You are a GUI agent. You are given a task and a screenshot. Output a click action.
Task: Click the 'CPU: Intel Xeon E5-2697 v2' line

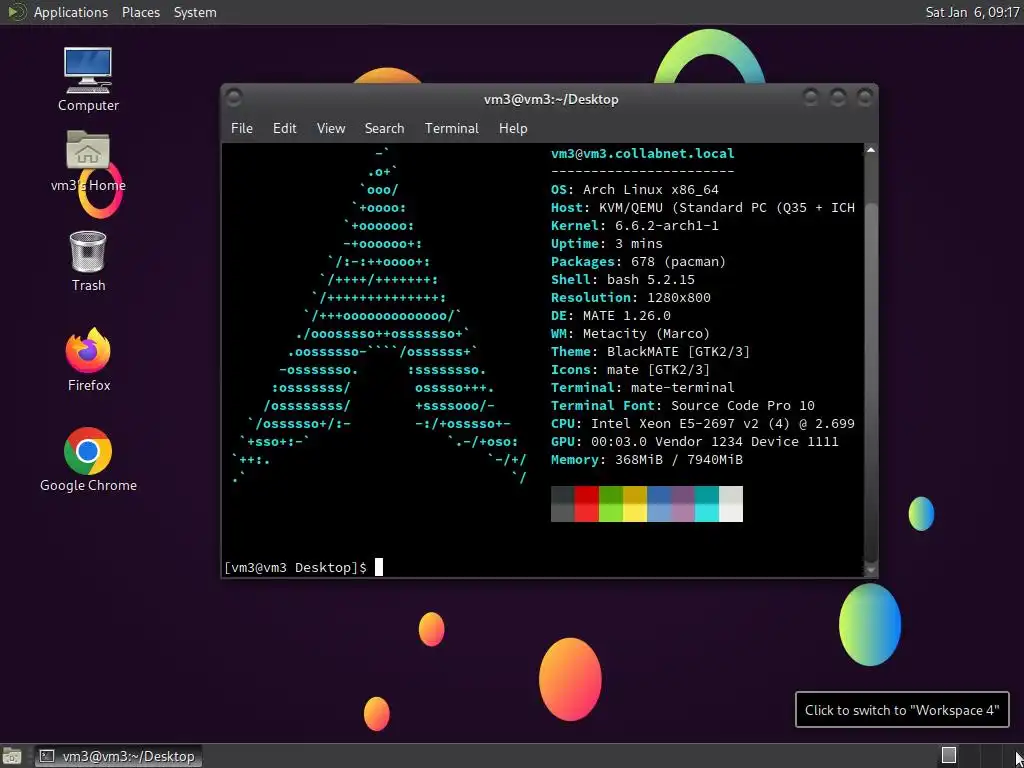point(703,424)
